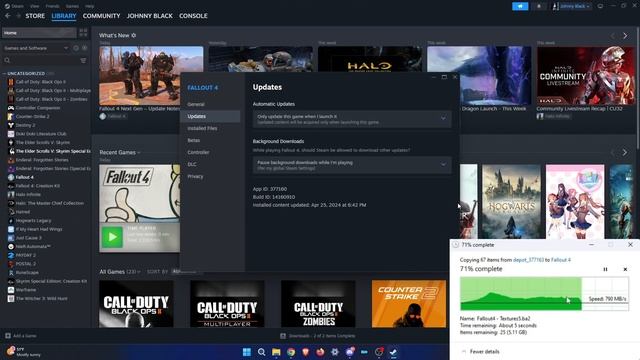Image resolution: width=640 pixels, height=360 pixels.
Task: Open the Automatic Updates dropdown
Action: (352, 119)
